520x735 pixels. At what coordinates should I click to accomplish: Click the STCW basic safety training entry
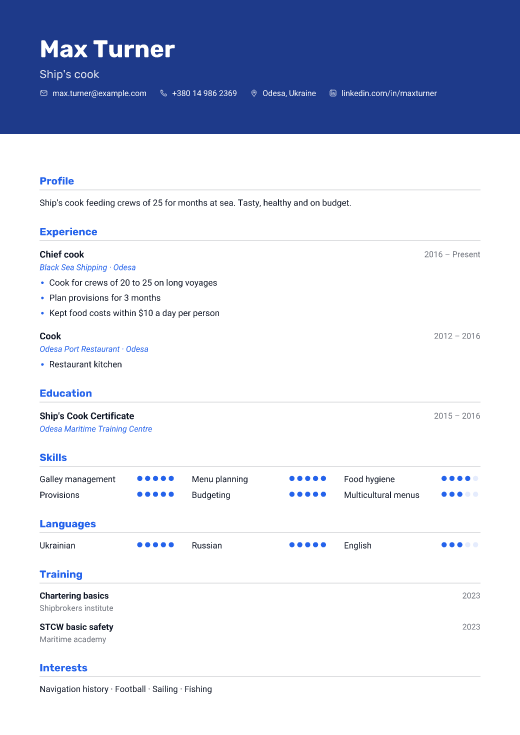(x=76, y=627)
